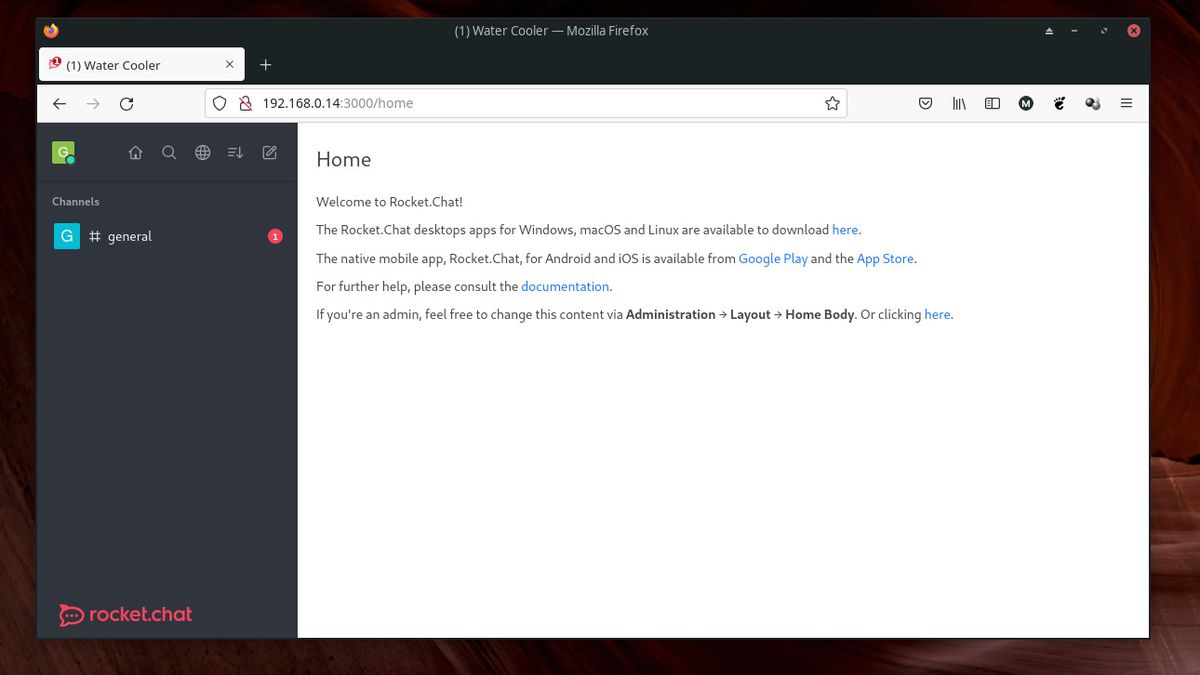The width and height of the screenshot is (1200, 675).
Task: Click the unread badge on general channel
Action: (275, 236)
